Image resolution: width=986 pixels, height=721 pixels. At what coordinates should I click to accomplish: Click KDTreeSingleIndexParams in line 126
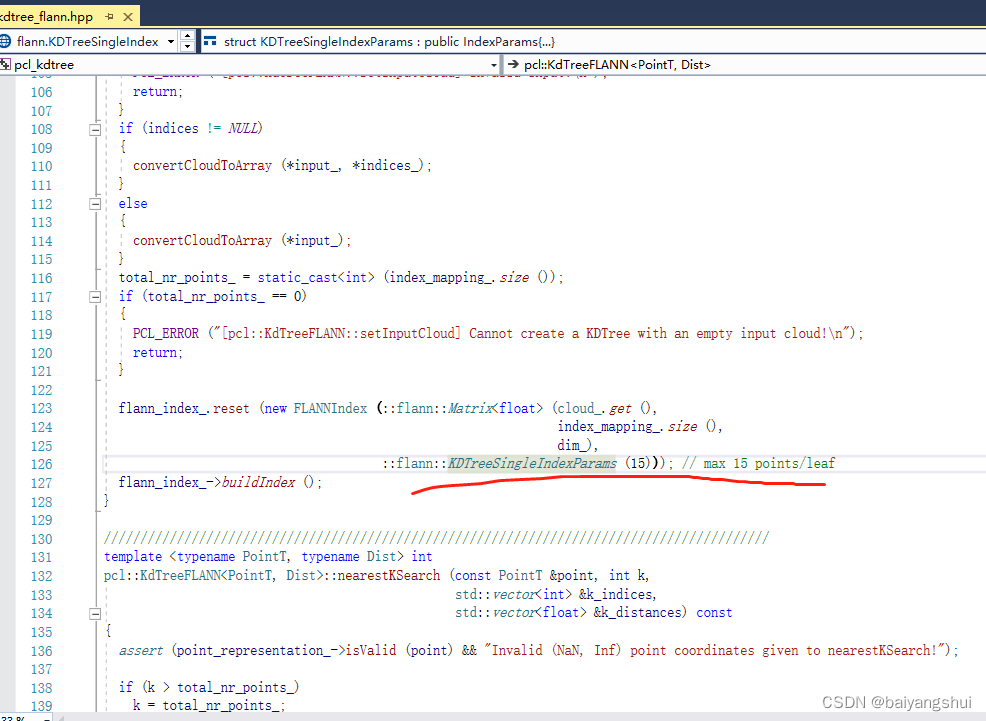pos(532,464)
